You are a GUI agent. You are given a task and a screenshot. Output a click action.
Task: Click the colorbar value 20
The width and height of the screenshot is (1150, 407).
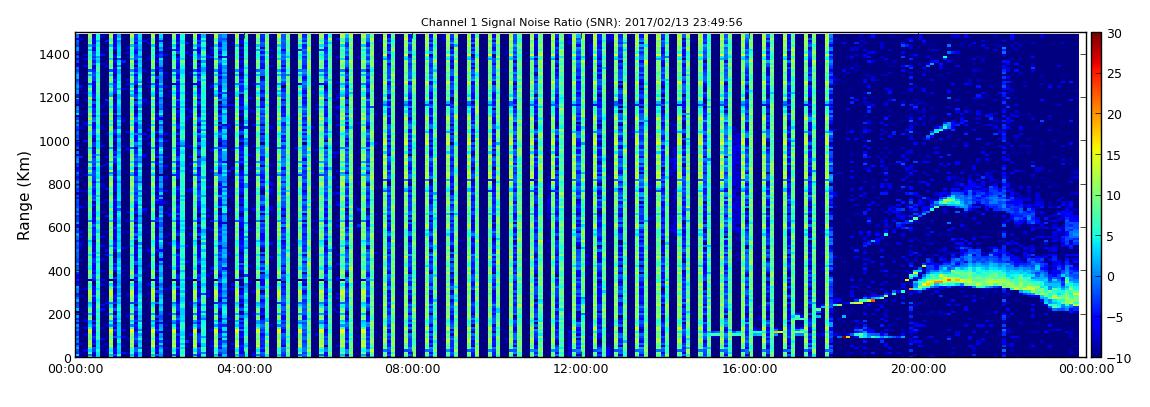tap(1115, 114)
